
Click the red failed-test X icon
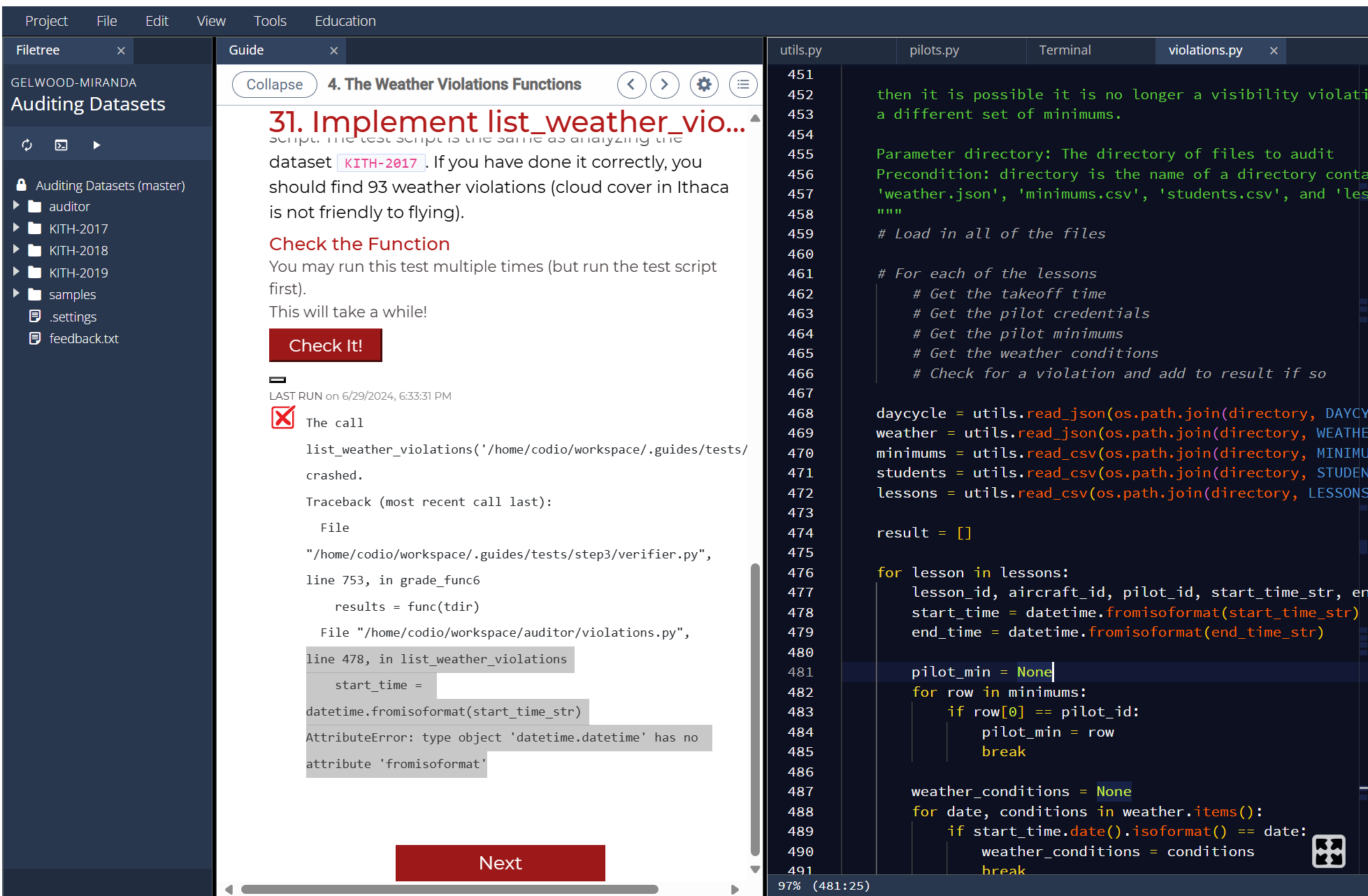click(x=282, y=417)
